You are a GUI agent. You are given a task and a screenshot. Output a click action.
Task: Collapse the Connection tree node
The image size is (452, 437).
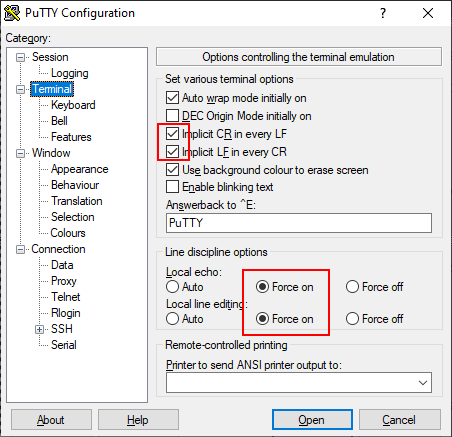21,249
